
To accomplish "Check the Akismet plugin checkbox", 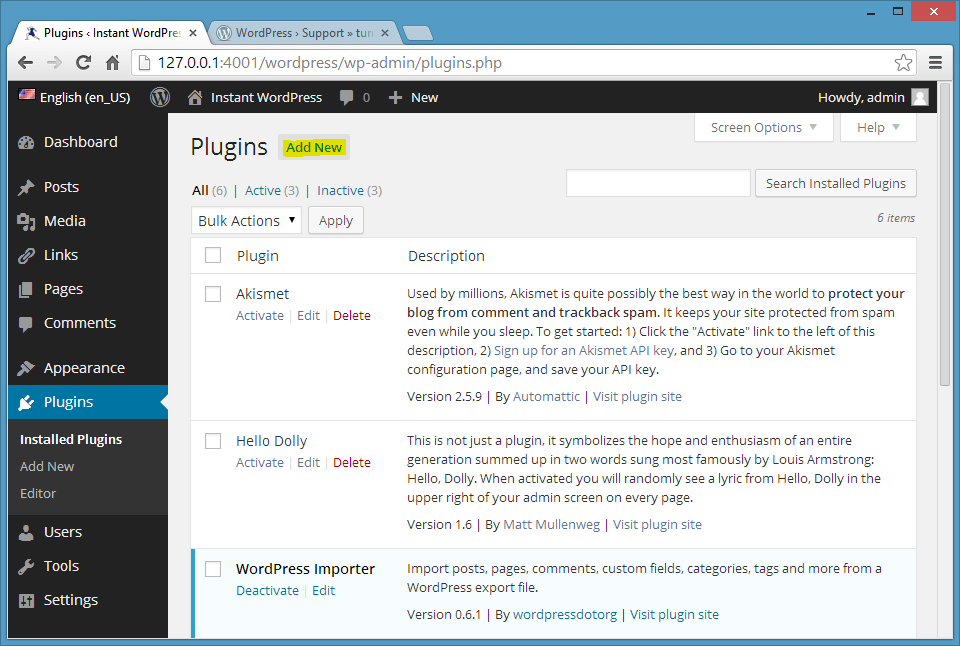I will pos(213,294).
